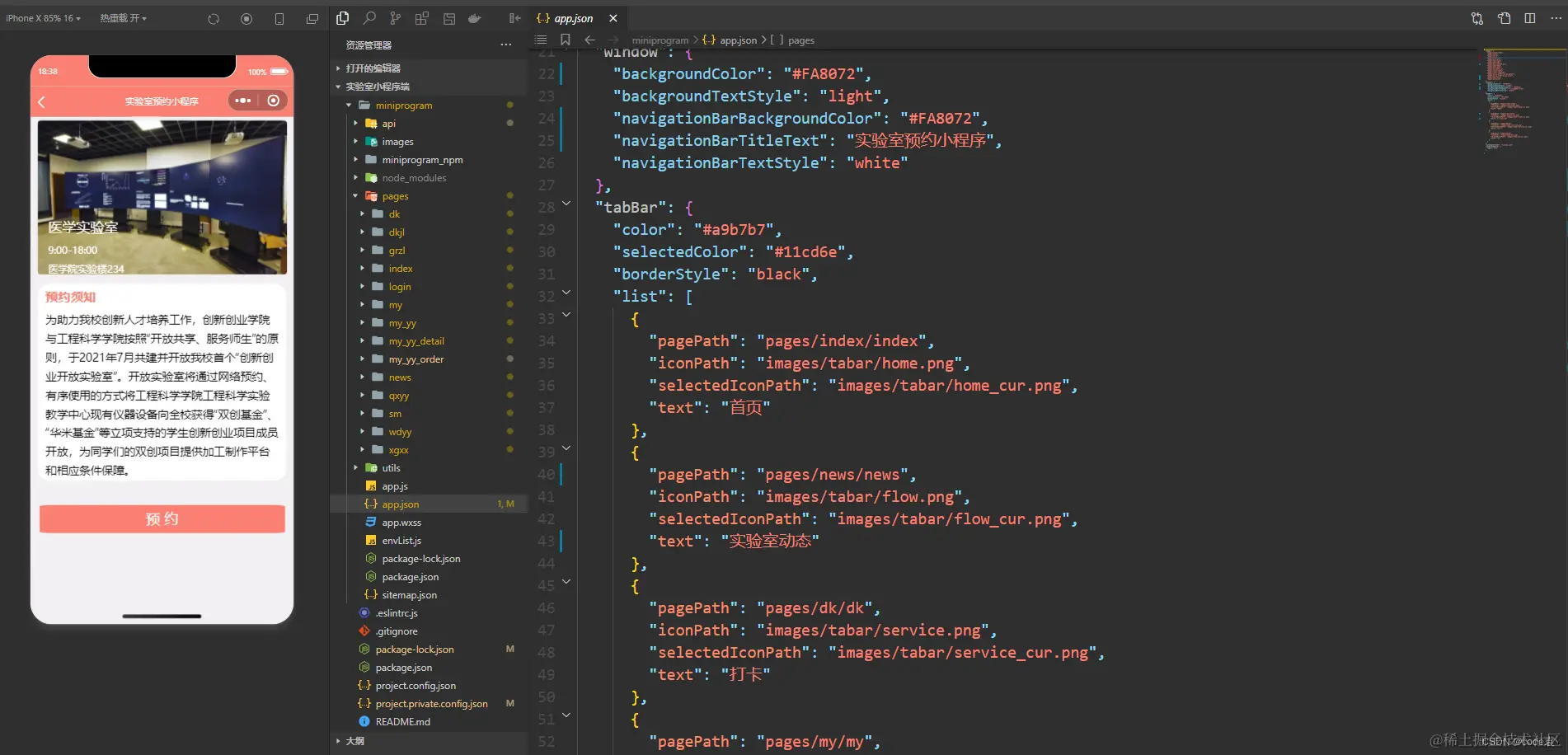Open the editor more actions ellipsis
The image size is (1568, 755).
(x=1556, y=18)
